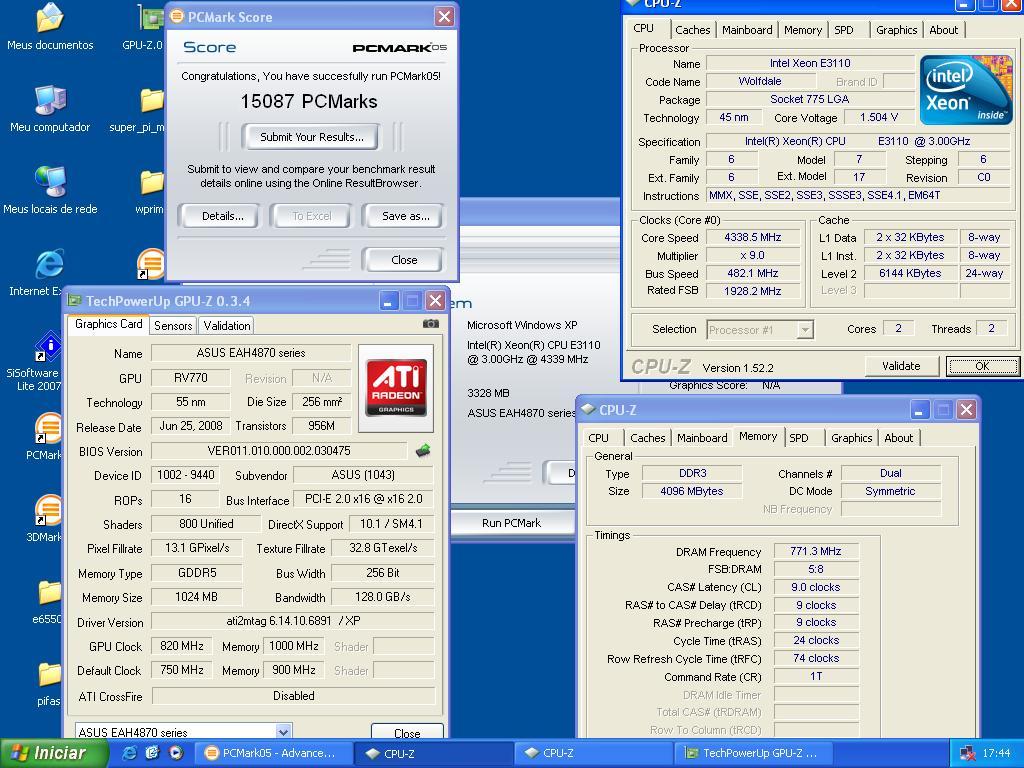Click GPU-Z screenshot camera icon
Viewport: 1024px width, 768px height.
(430, 323)
